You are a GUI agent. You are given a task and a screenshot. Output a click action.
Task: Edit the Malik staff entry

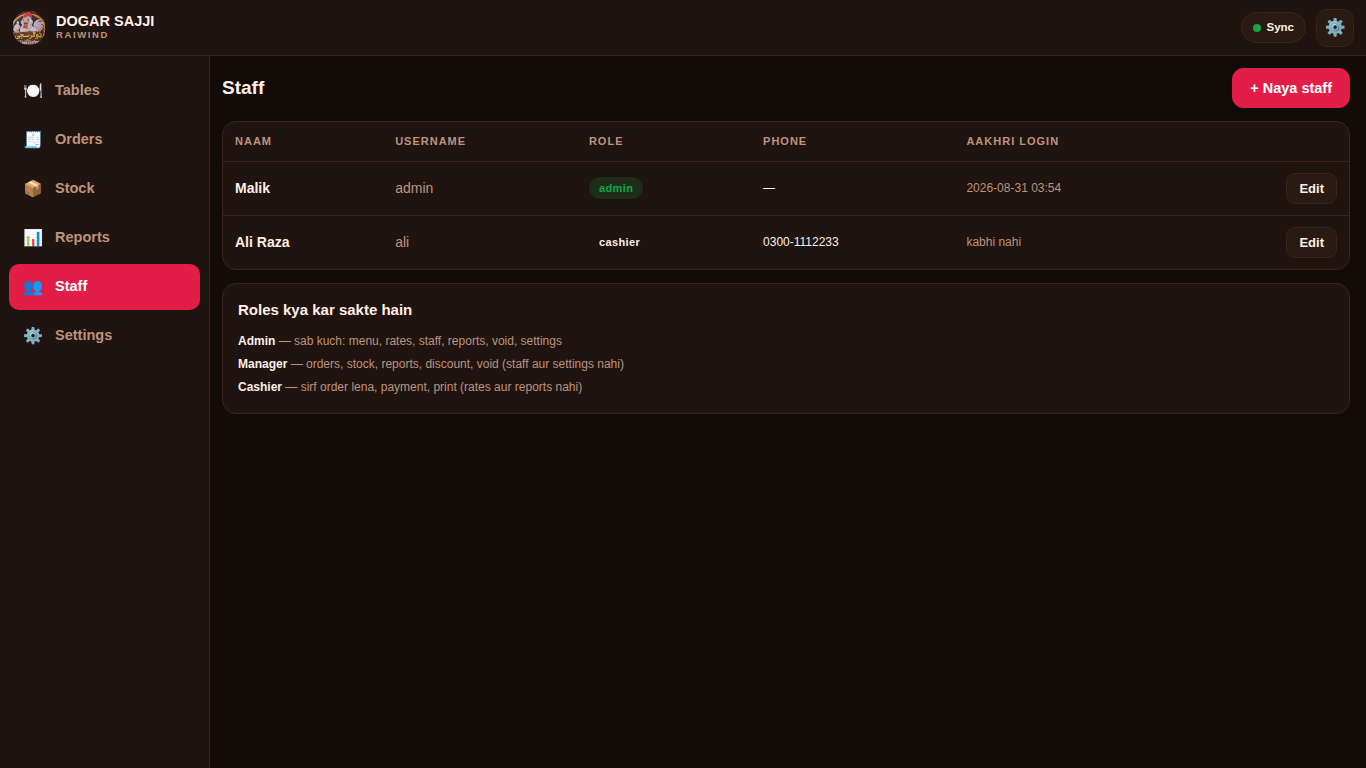[1311, 188]
